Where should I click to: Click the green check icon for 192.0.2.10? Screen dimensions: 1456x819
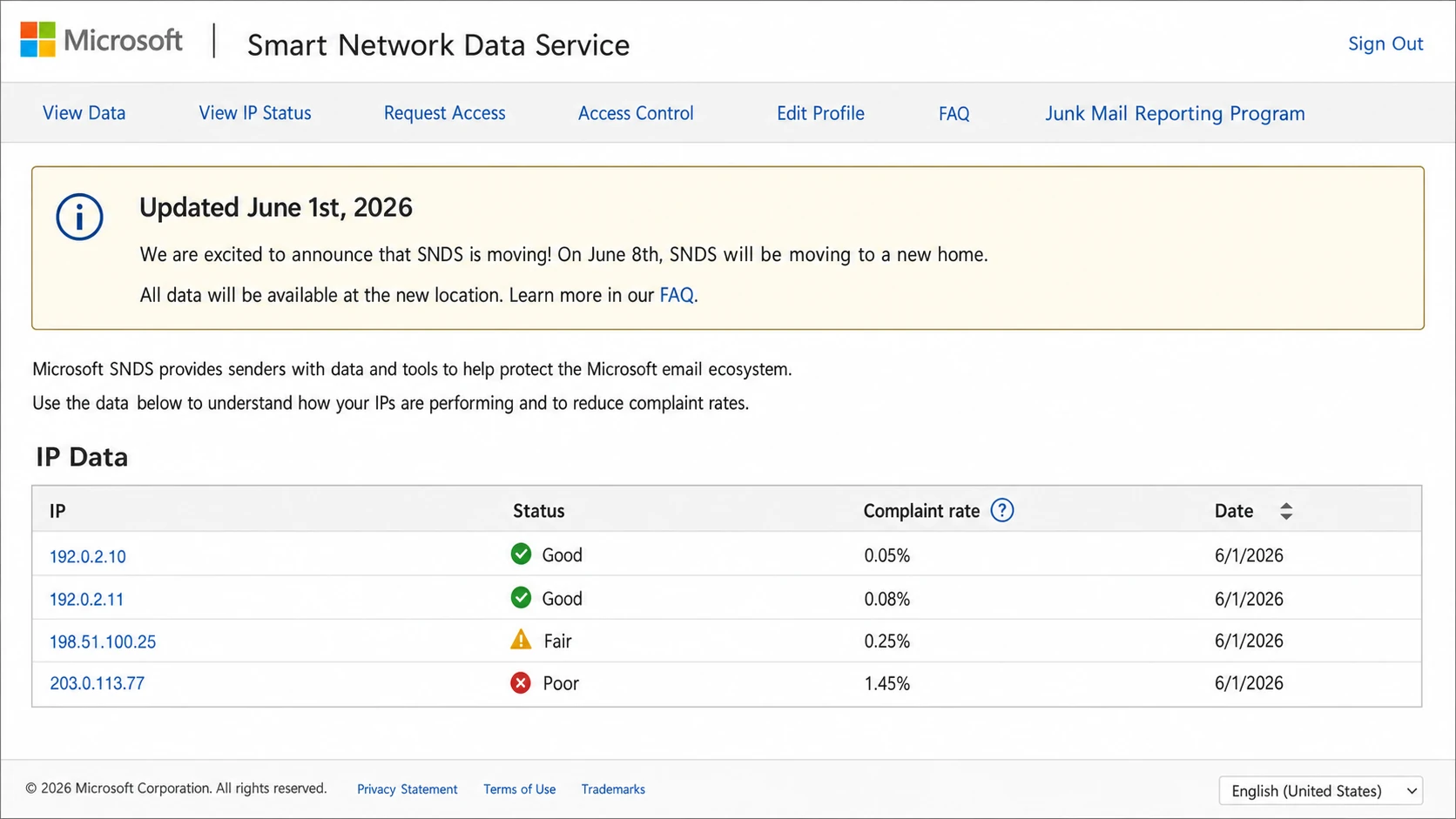click(x=521, y=554)
